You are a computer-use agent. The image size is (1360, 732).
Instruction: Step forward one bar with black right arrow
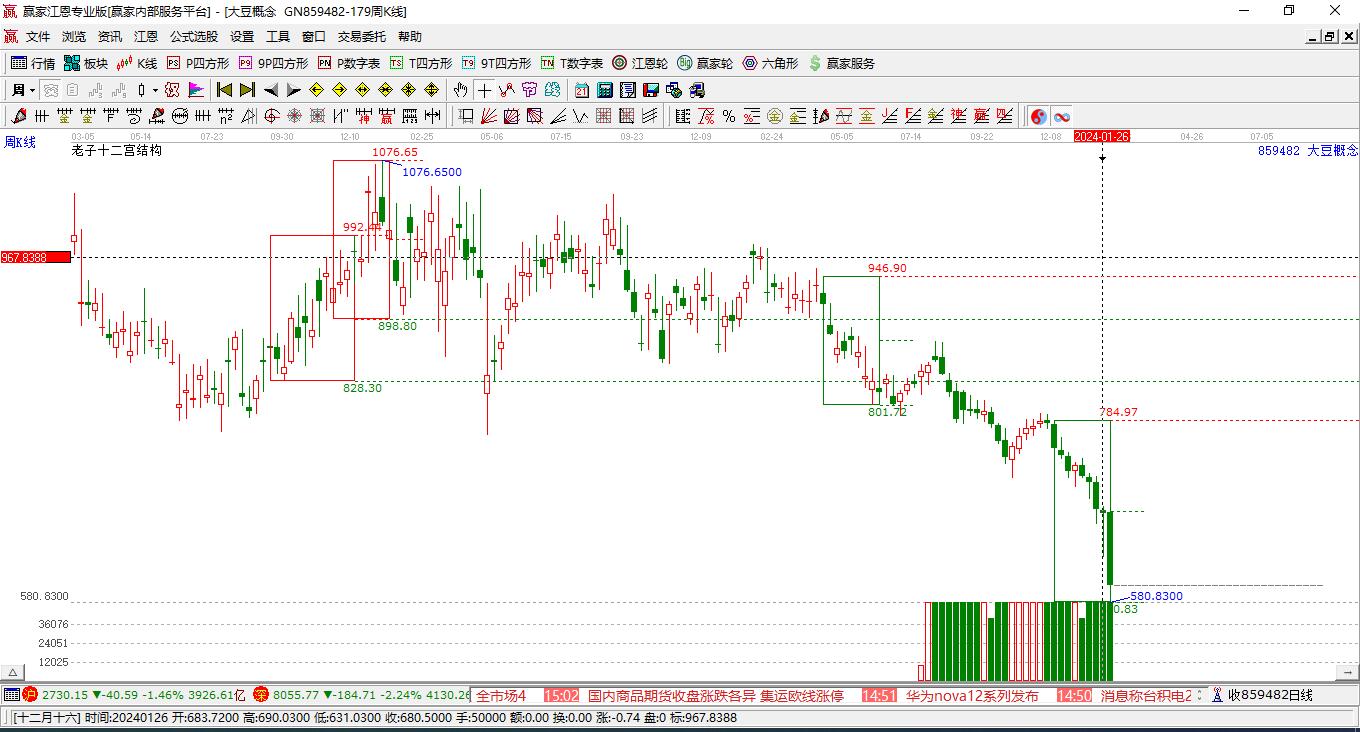pos(294,90)
